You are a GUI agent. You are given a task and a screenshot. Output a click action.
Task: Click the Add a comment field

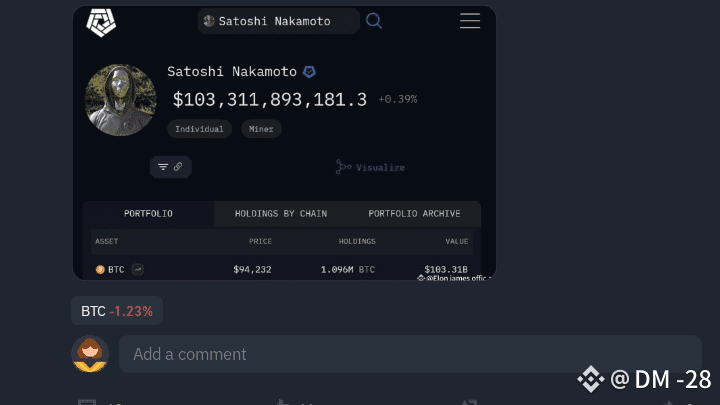pos(410,354)
